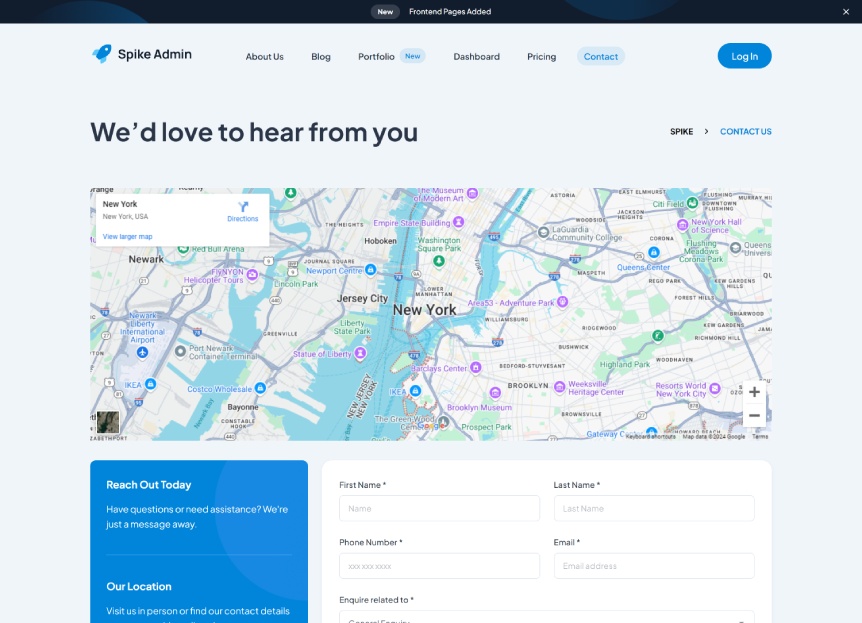Click the CONTACT US breadcrumb
862x623 pixels.
(x=745, y=131)
